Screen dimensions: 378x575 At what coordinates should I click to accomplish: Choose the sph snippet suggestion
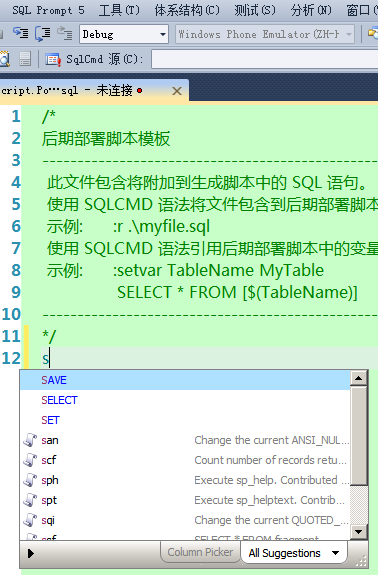pyautogui.click(x=185, y=480)
